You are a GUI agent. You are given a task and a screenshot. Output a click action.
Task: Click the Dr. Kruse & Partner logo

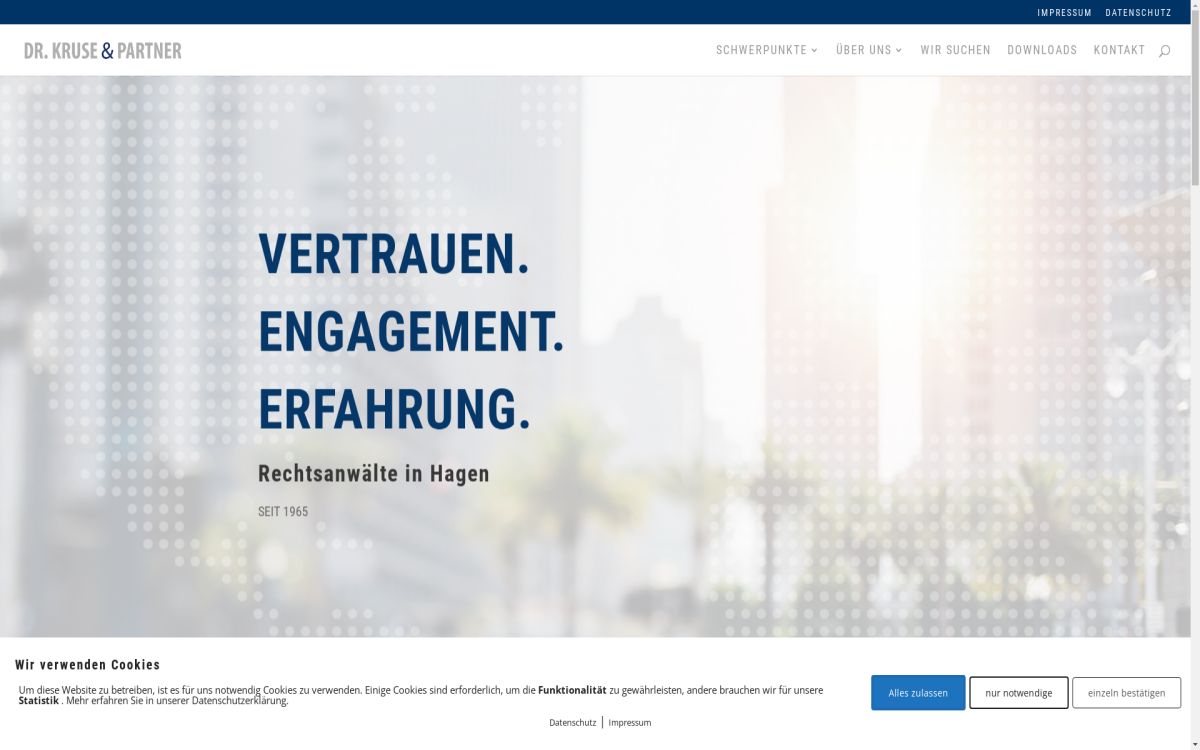[x=103, y=50]
